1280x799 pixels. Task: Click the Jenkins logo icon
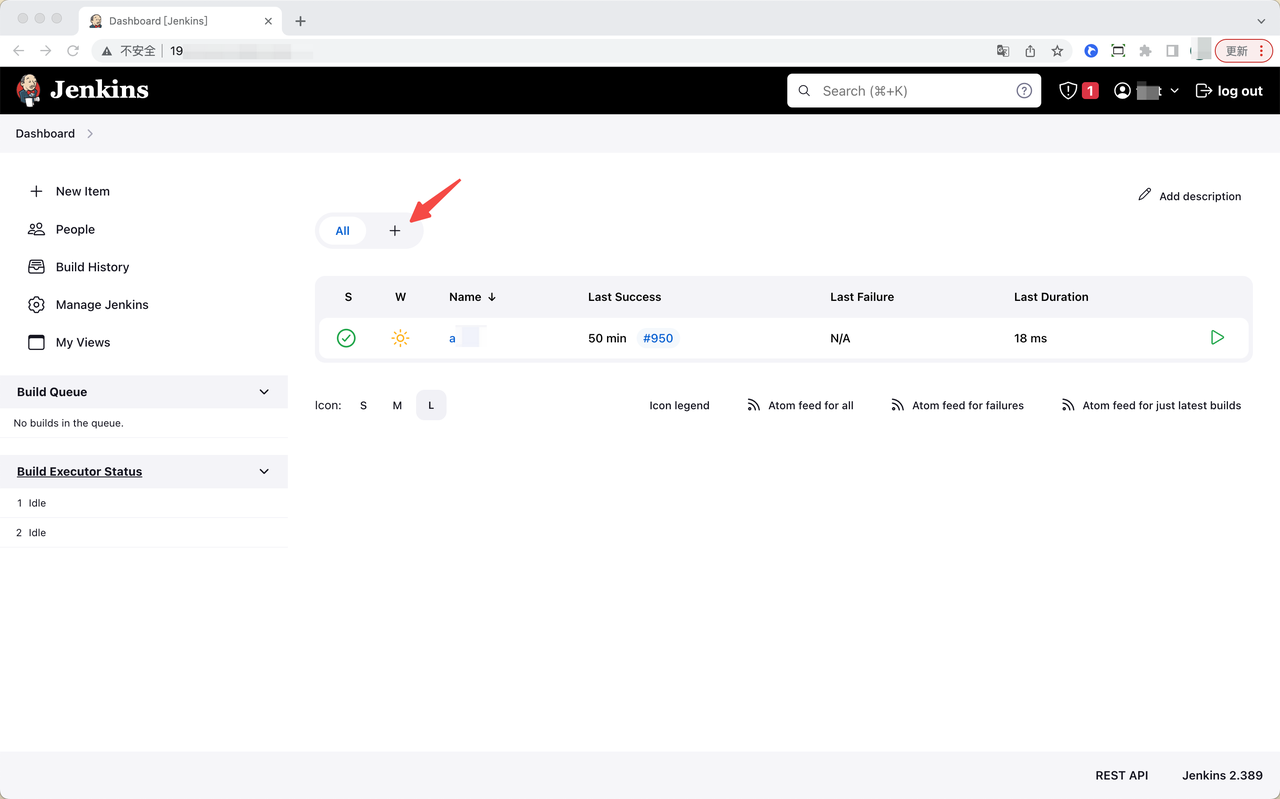[29, 90]
